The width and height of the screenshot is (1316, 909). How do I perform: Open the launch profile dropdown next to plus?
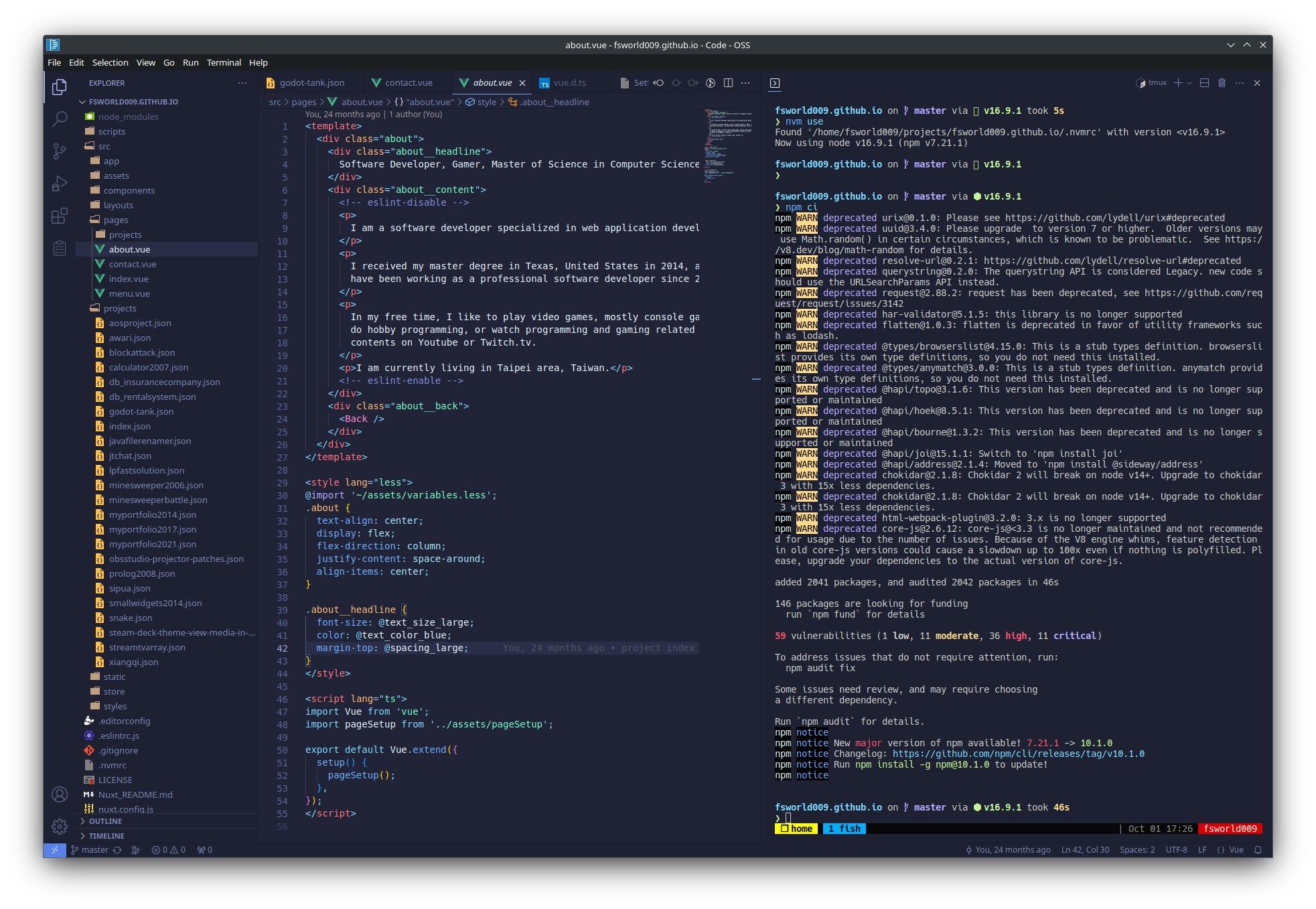tap(1189, 83)
